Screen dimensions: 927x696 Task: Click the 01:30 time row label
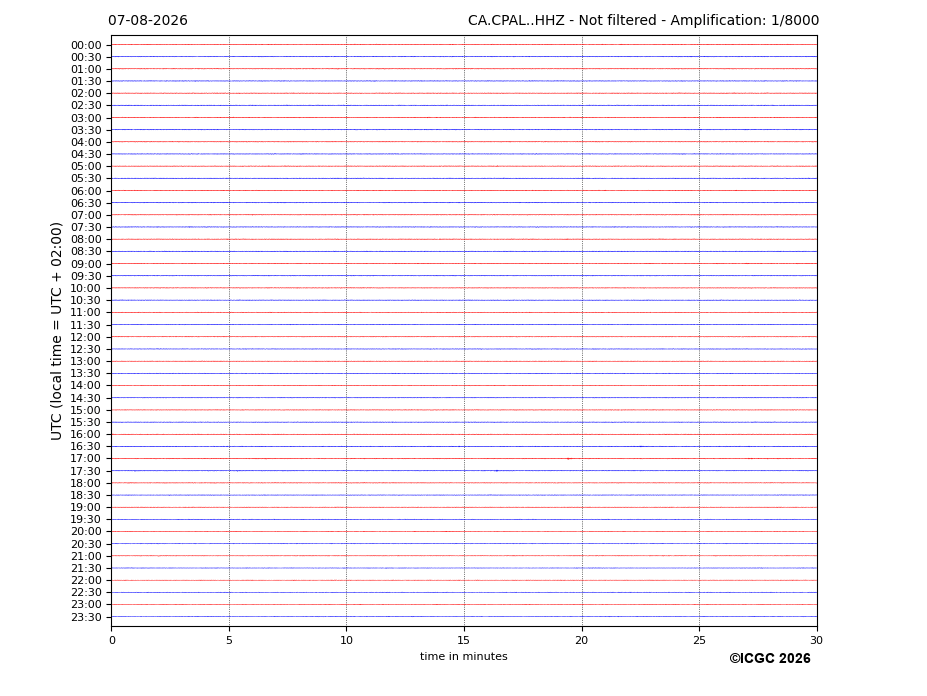point(86,82)
